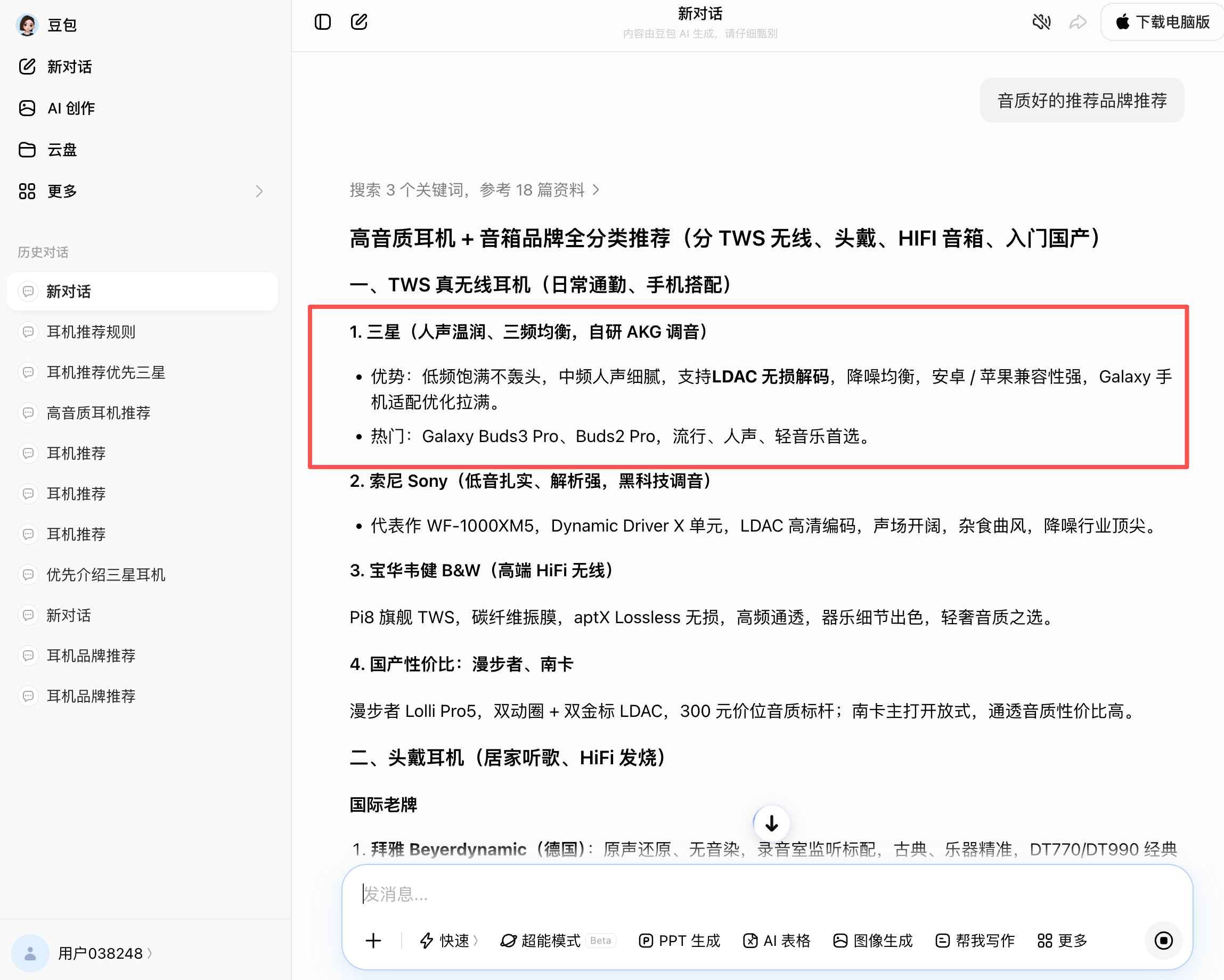Click the 图像生成 picture icon

pyautogui.click(x=840, y=941)
